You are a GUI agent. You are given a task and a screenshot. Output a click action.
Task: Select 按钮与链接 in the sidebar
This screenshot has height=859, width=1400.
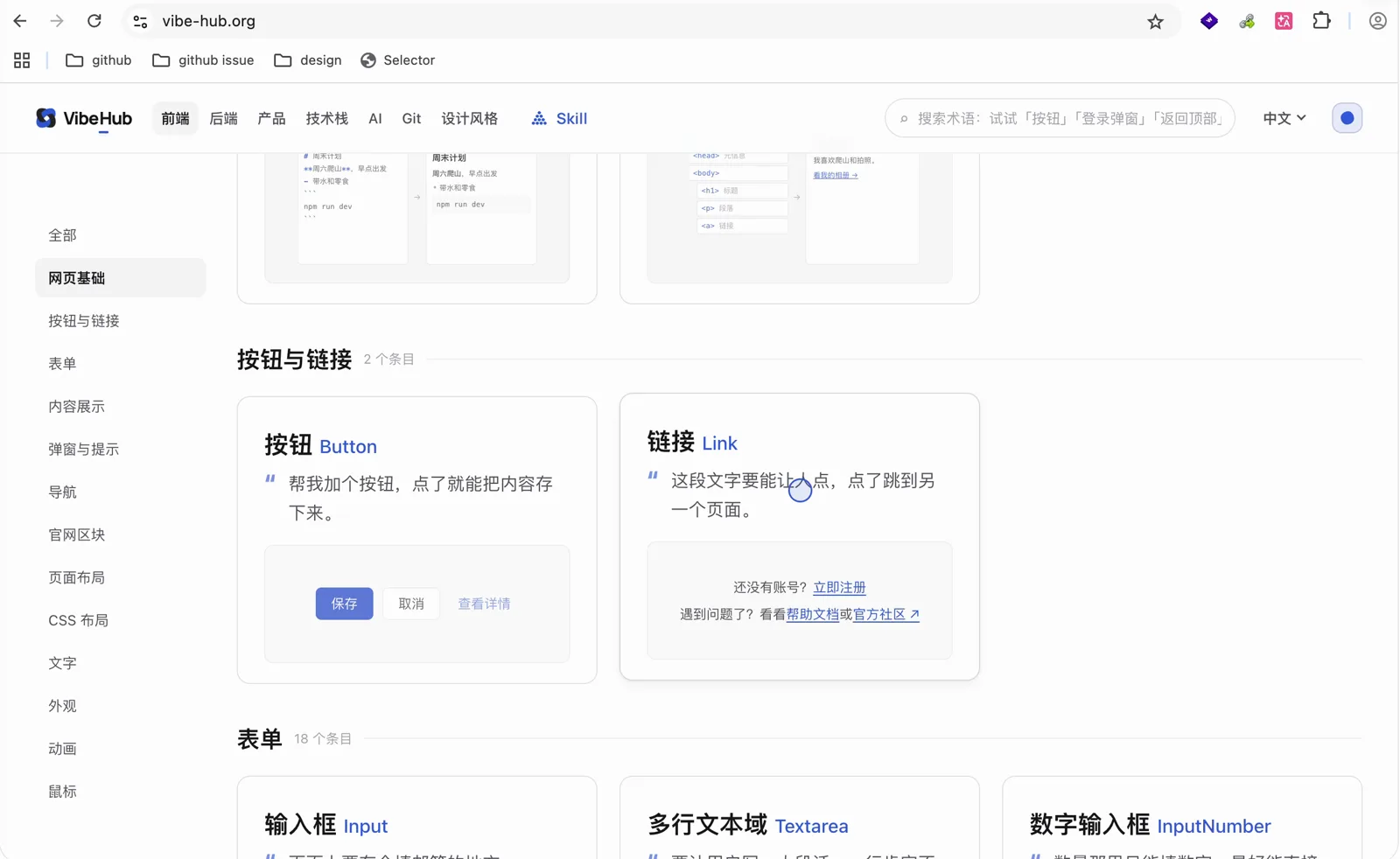[x=121, y=321]
